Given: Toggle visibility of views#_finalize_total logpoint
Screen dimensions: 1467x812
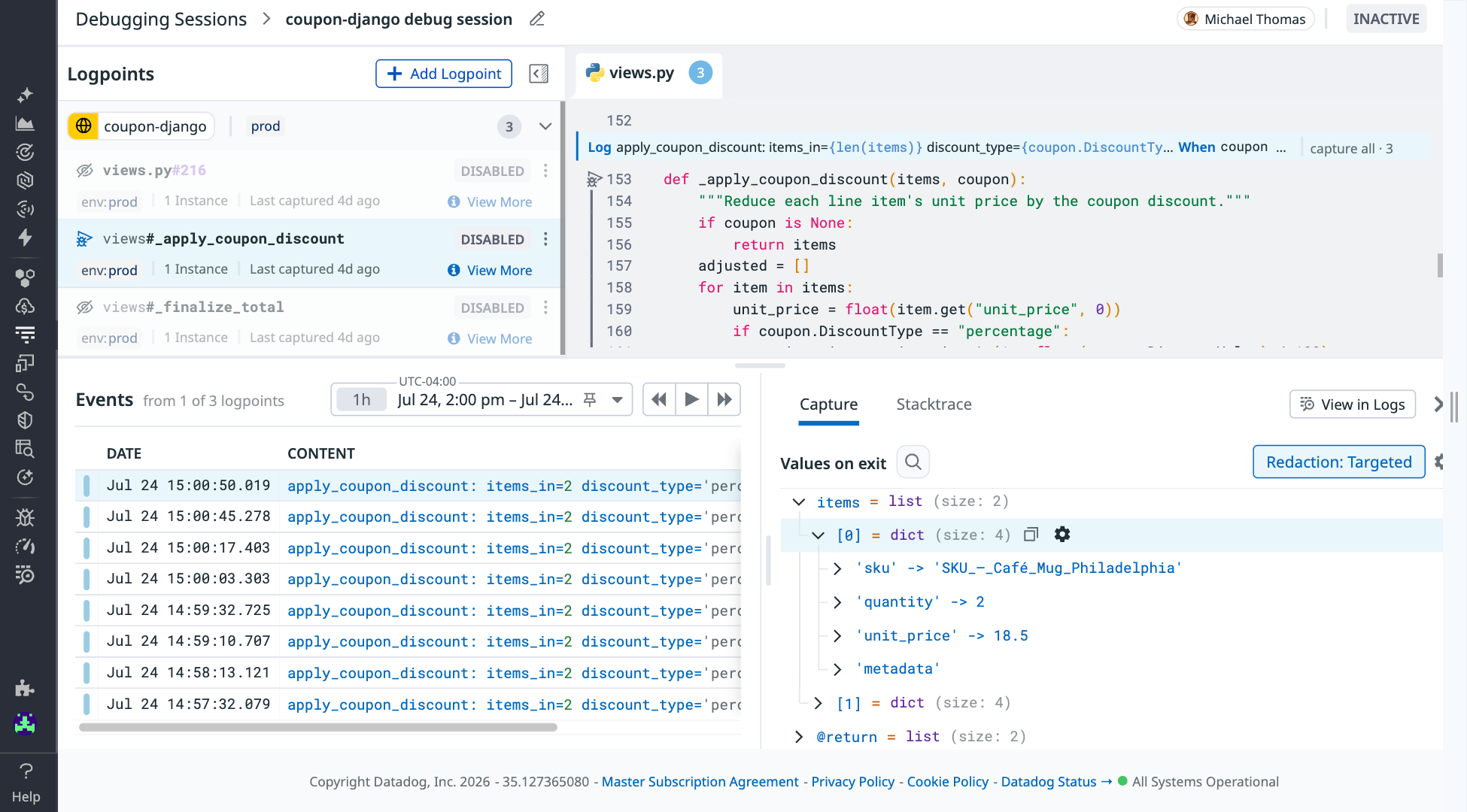Looking at the screenshot, I should pos(85,308).
